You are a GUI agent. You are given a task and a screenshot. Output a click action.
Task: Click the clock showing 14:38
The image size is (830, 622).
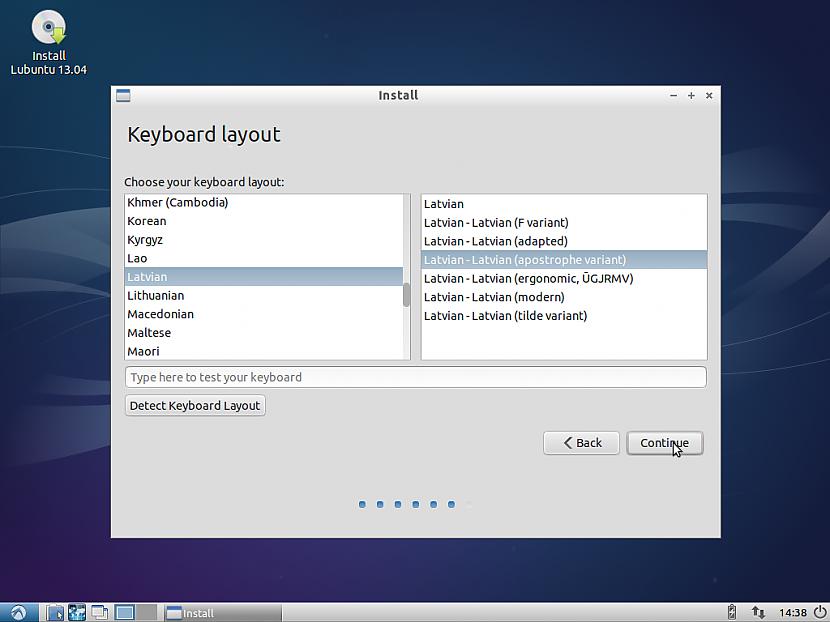792,613
